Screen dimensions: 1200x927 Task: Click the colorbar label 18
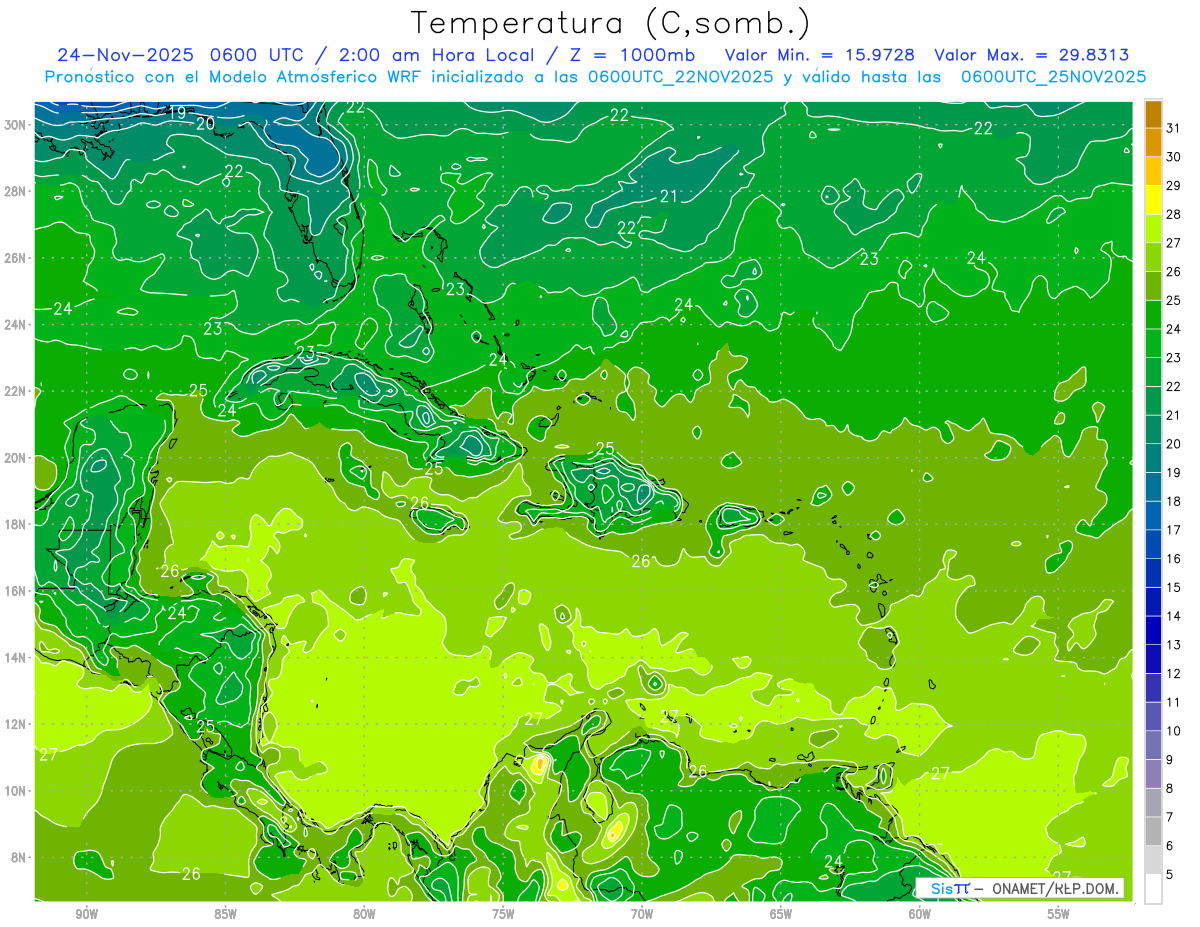pyautogui.click(x=1174, y=502)
